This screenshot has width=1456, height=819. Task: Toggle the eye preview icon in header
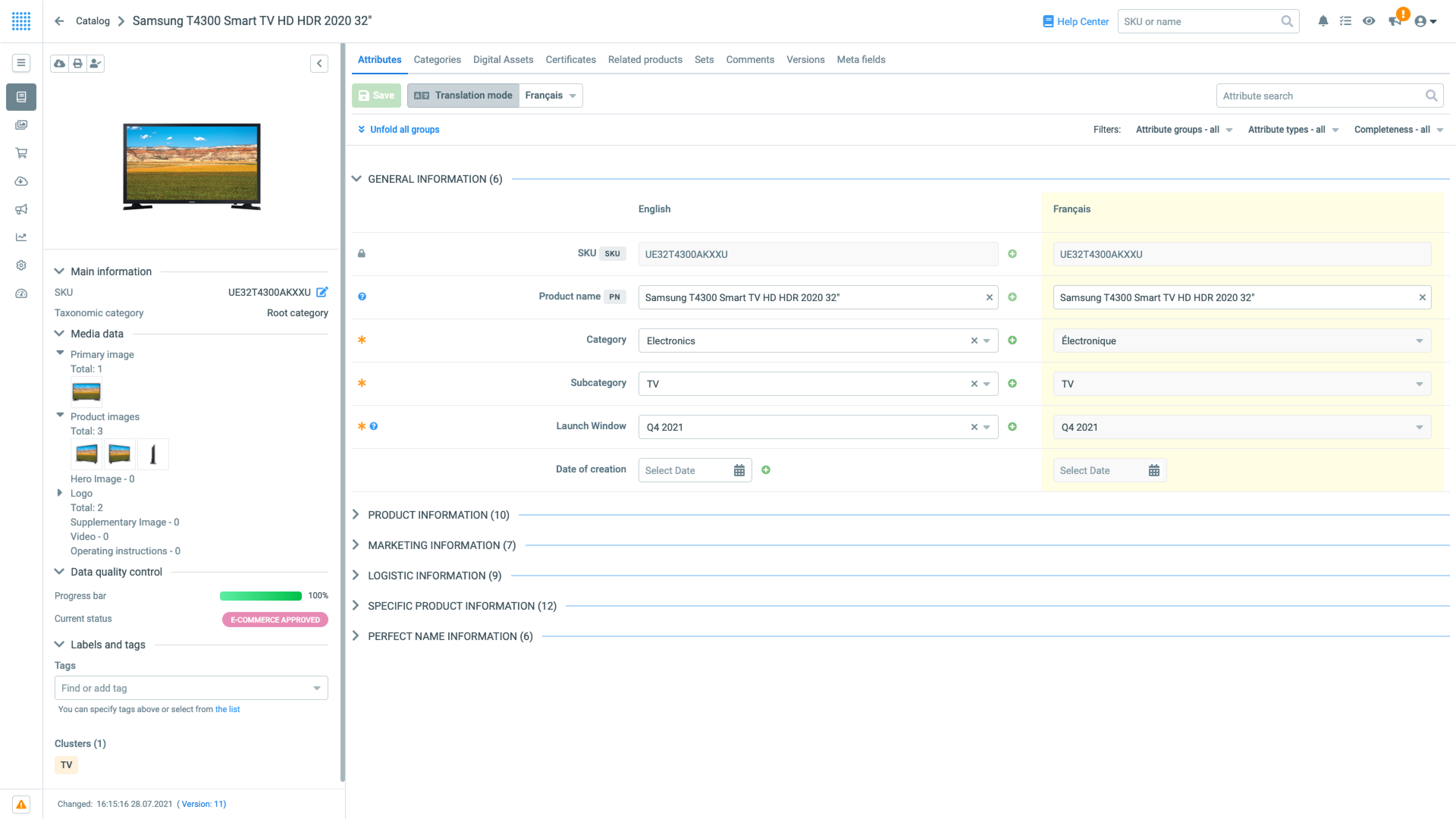pos(1368,22)
